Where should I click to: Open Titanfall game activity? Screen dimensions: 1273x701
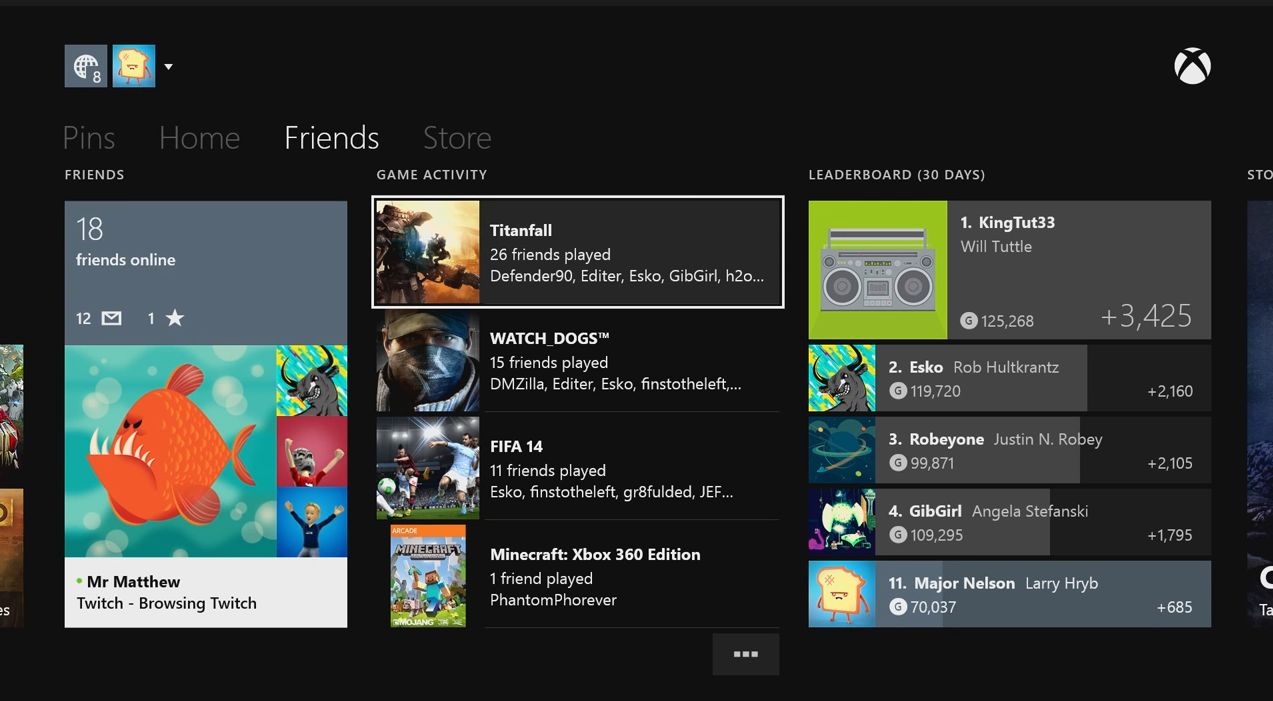(x=578, y=252)
